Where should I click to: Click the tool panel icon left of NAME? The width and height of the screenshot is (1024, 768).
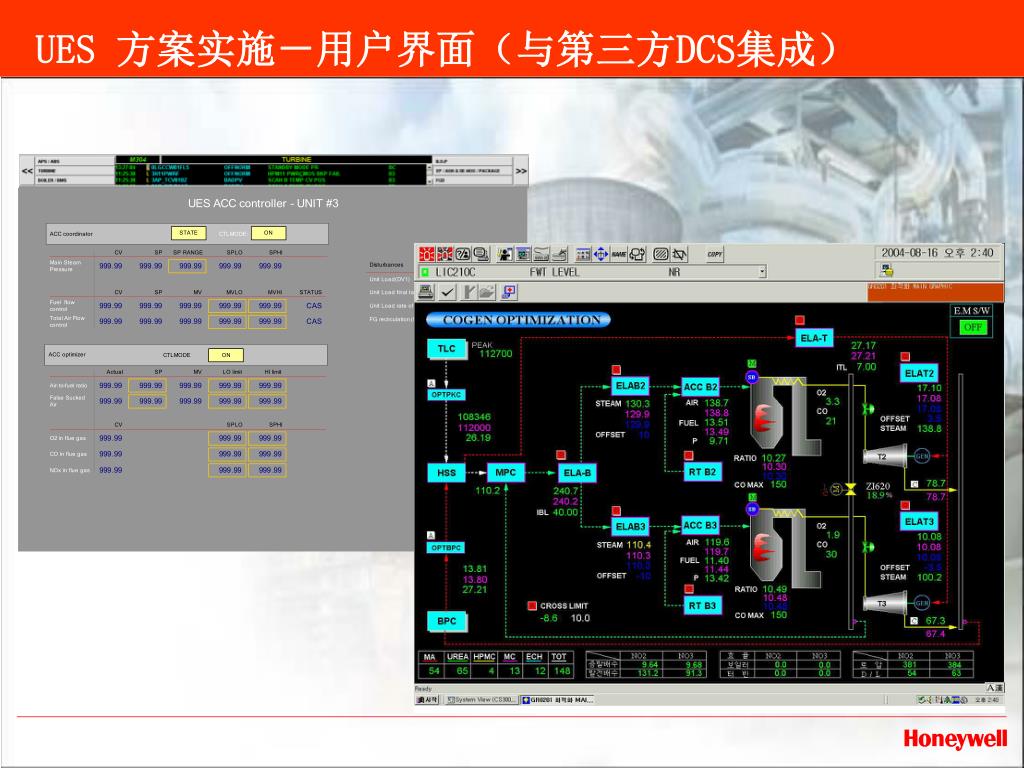583,254
